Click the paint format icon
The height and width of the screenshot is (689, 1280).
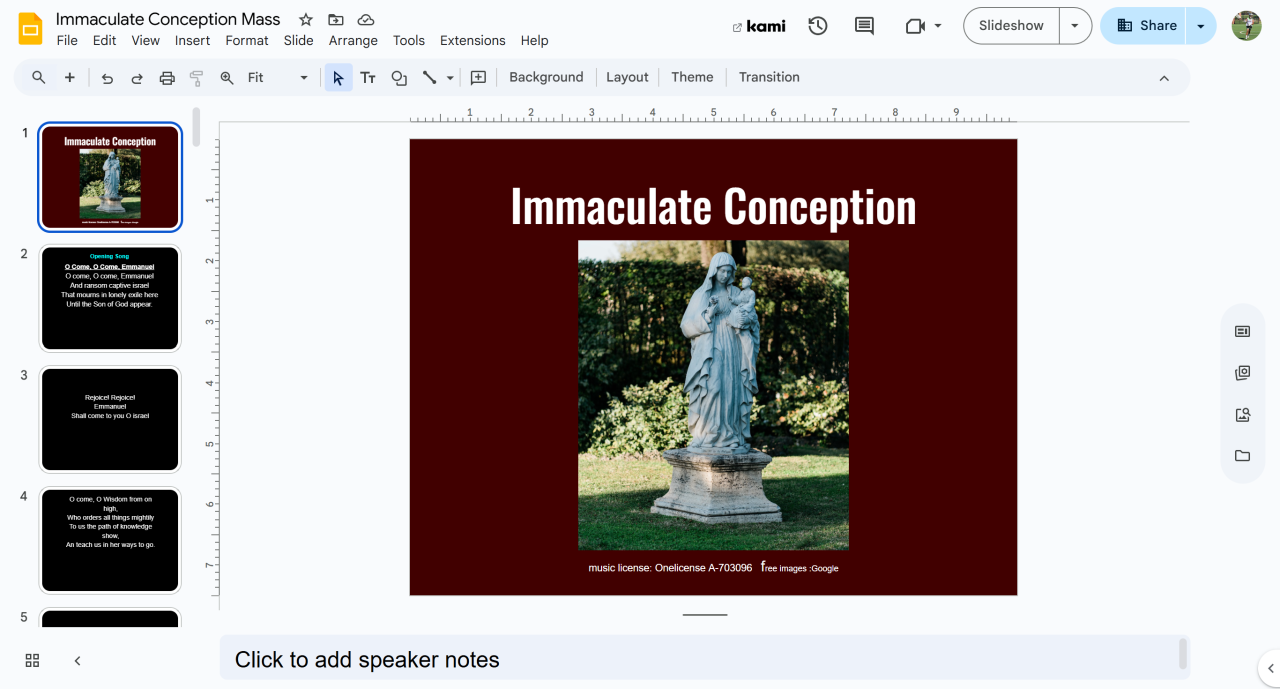197,78
